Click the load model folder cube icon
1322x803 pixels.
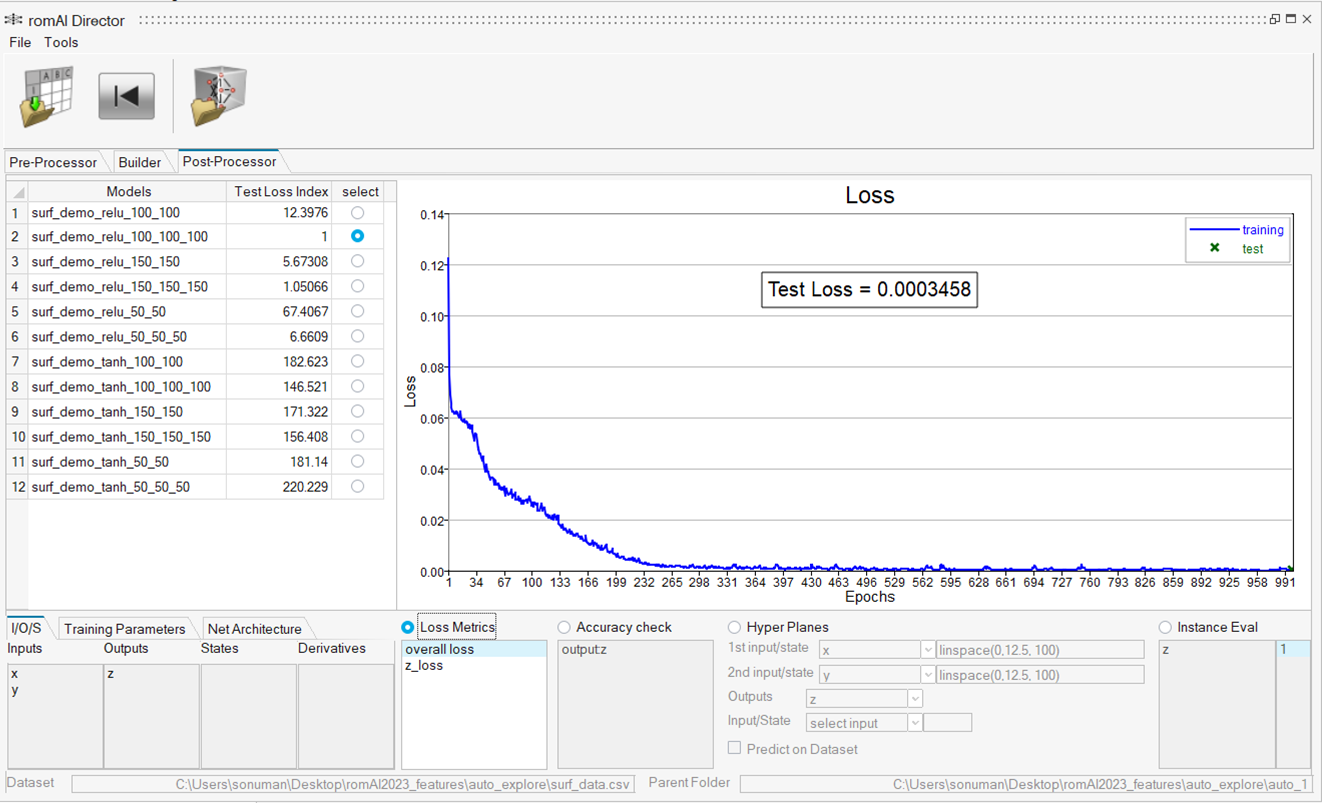pyautogui.click(x=219, y=97)
